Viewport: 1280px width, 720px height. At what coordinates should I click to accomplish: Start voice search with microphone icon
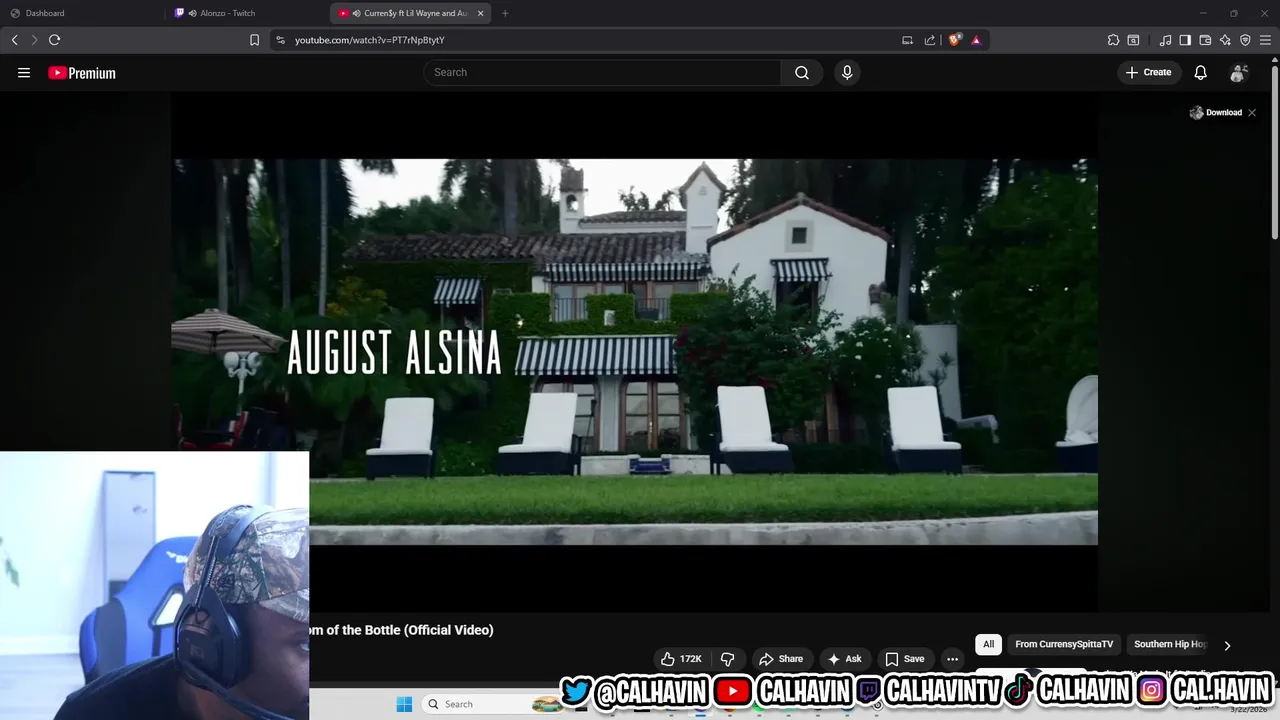click(x=847, y=72)
